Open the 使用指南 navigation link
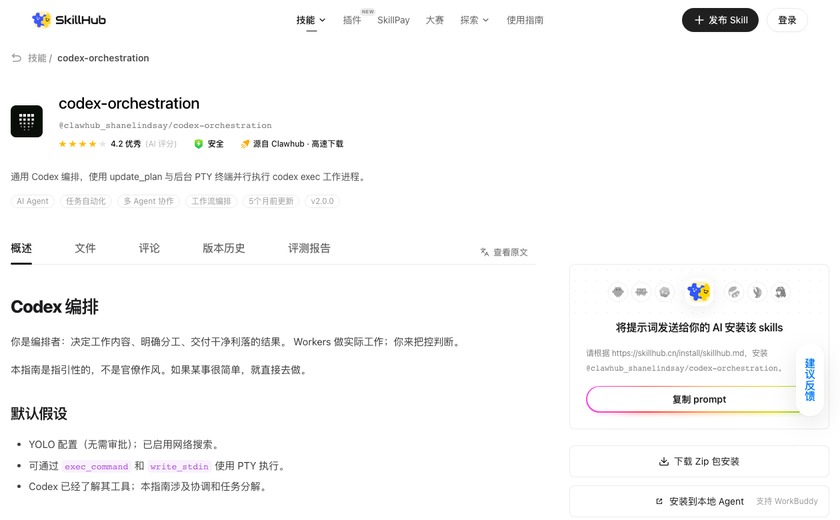This screenshot has width=840, height=520. coord(525,20)
